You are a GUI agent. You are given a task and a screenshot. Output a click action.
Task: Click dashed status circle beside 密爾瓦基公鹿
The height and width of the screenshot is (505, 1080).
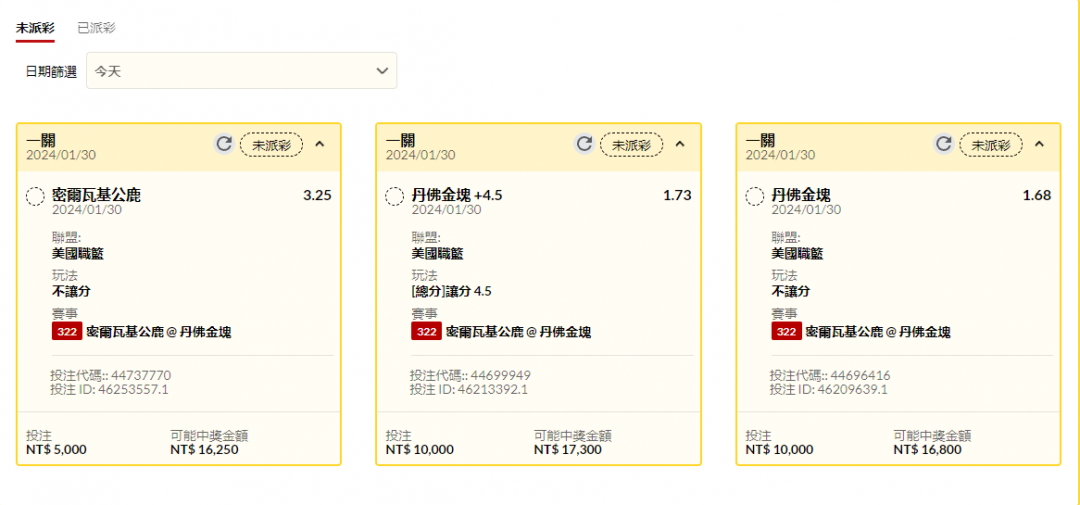pos(35,196)
